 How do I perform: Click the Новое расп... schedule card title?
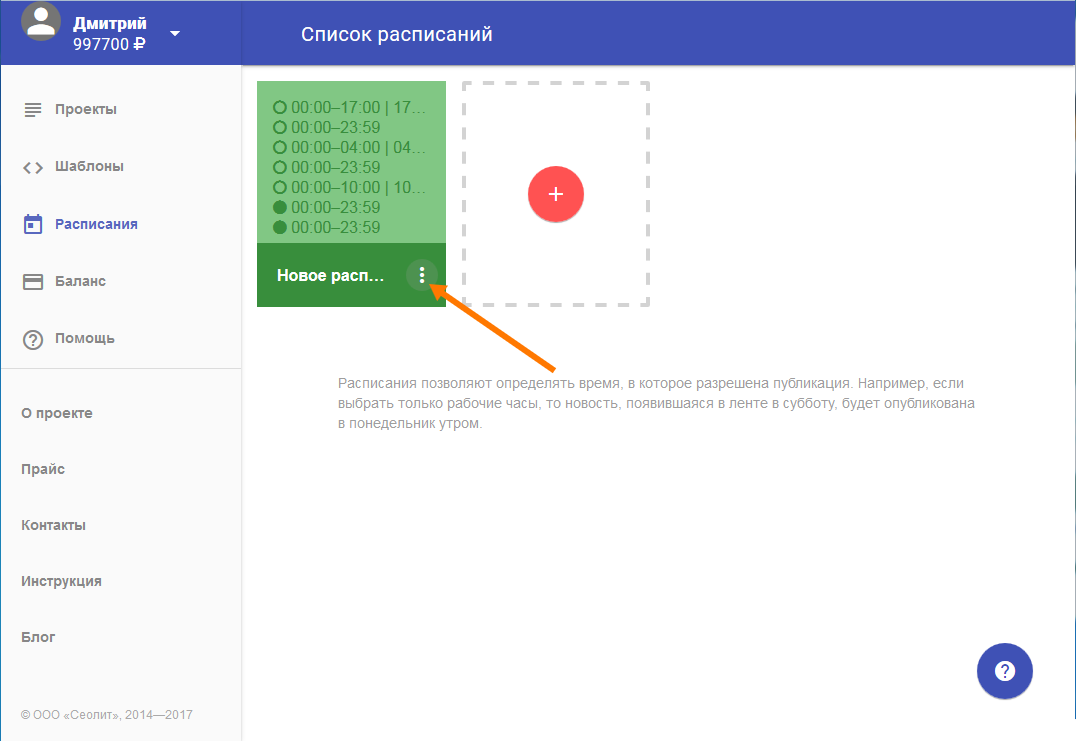(330, 275)
